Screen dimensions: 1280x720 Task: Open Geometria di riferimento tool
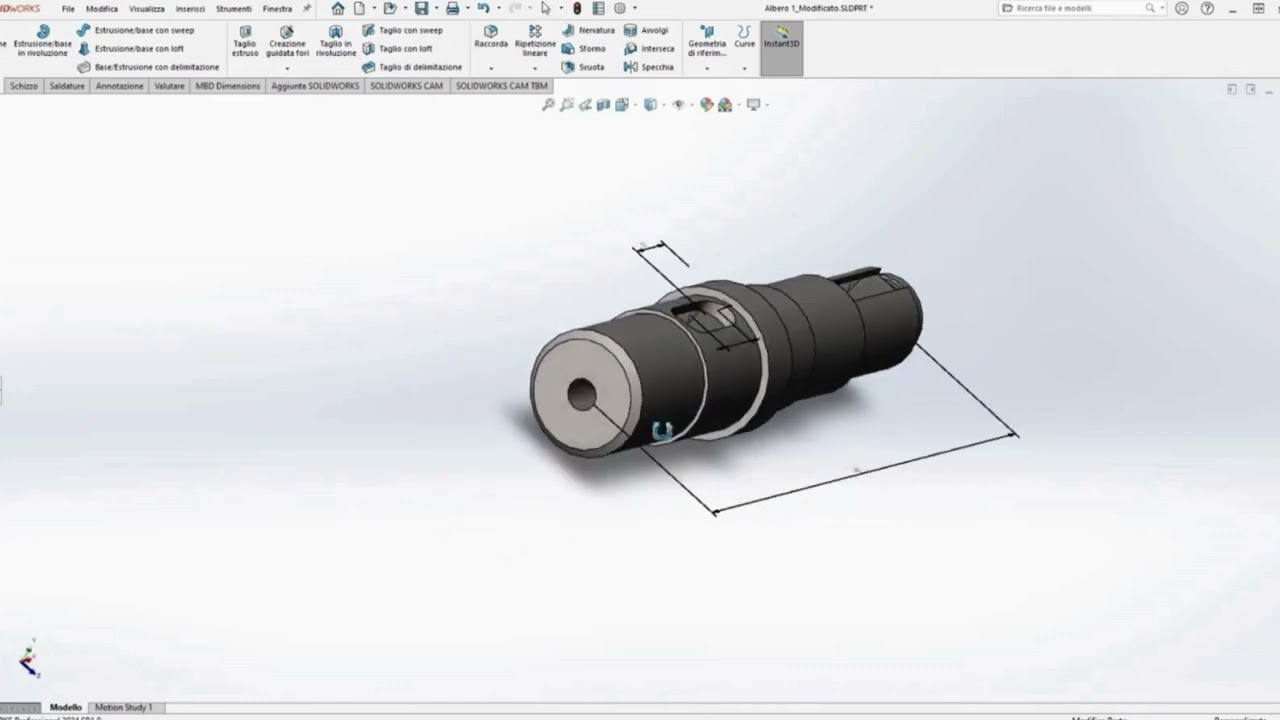click(x=707, y=41)
